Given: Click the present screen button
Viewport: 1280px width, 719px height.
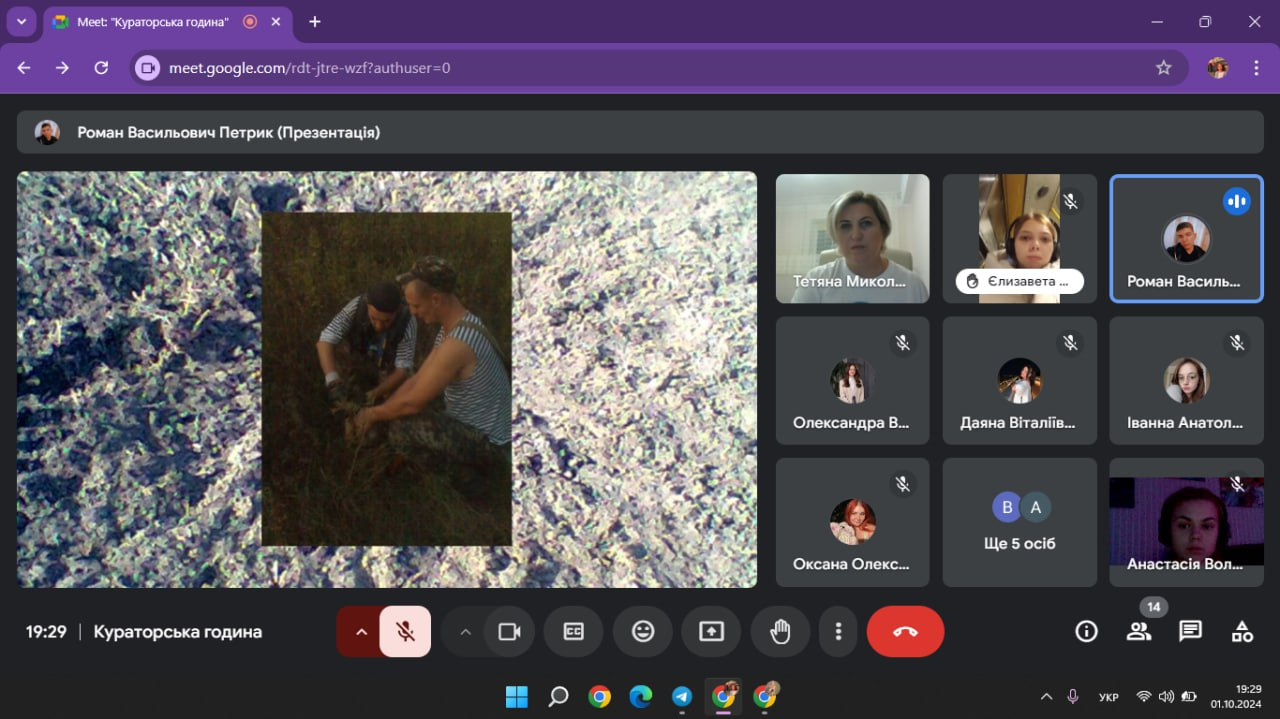Looking at the screenshot, I should point(711,632).
